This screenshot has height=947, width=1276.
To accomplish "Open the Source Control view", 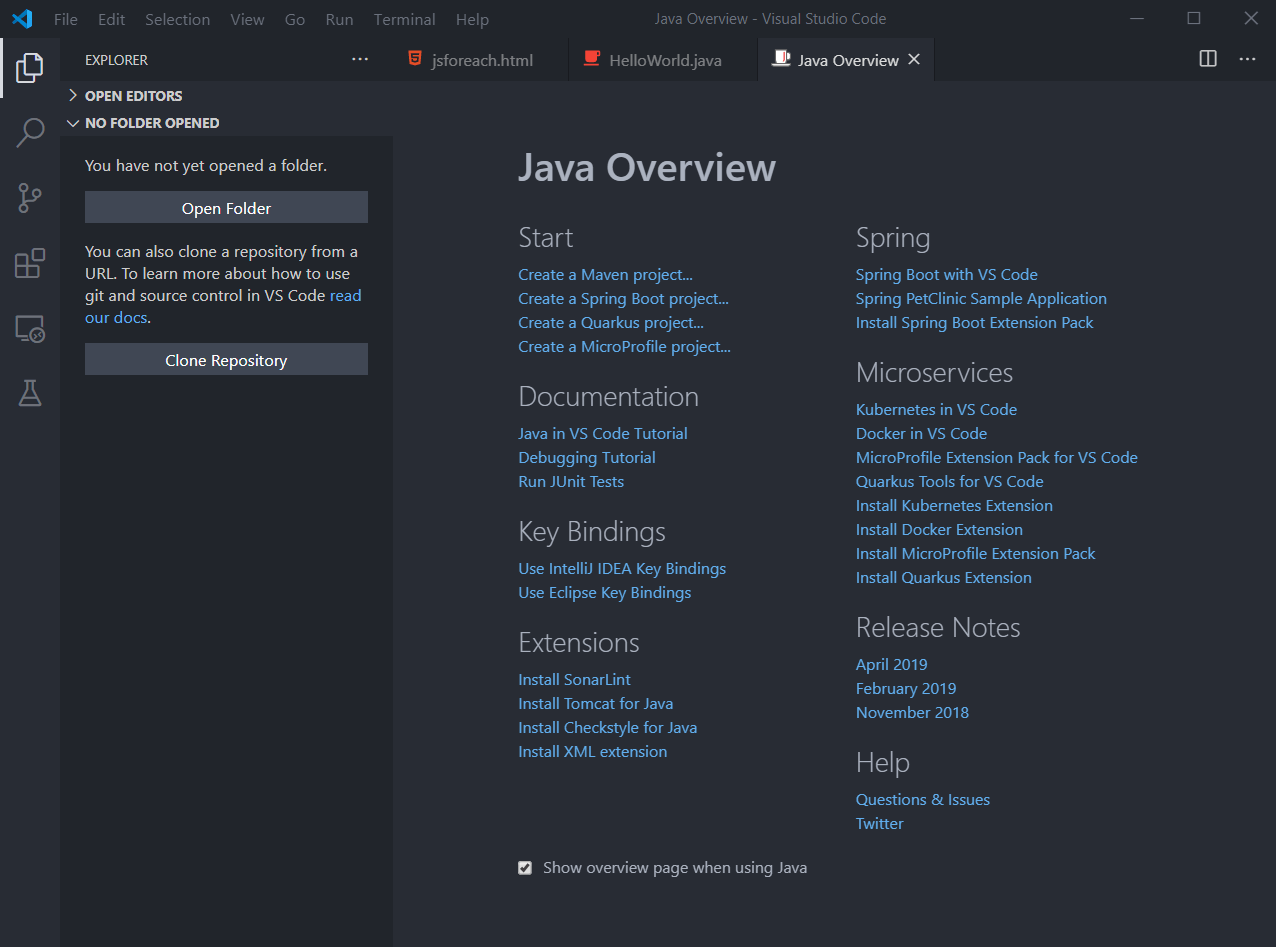I will [x=30, y=198].
